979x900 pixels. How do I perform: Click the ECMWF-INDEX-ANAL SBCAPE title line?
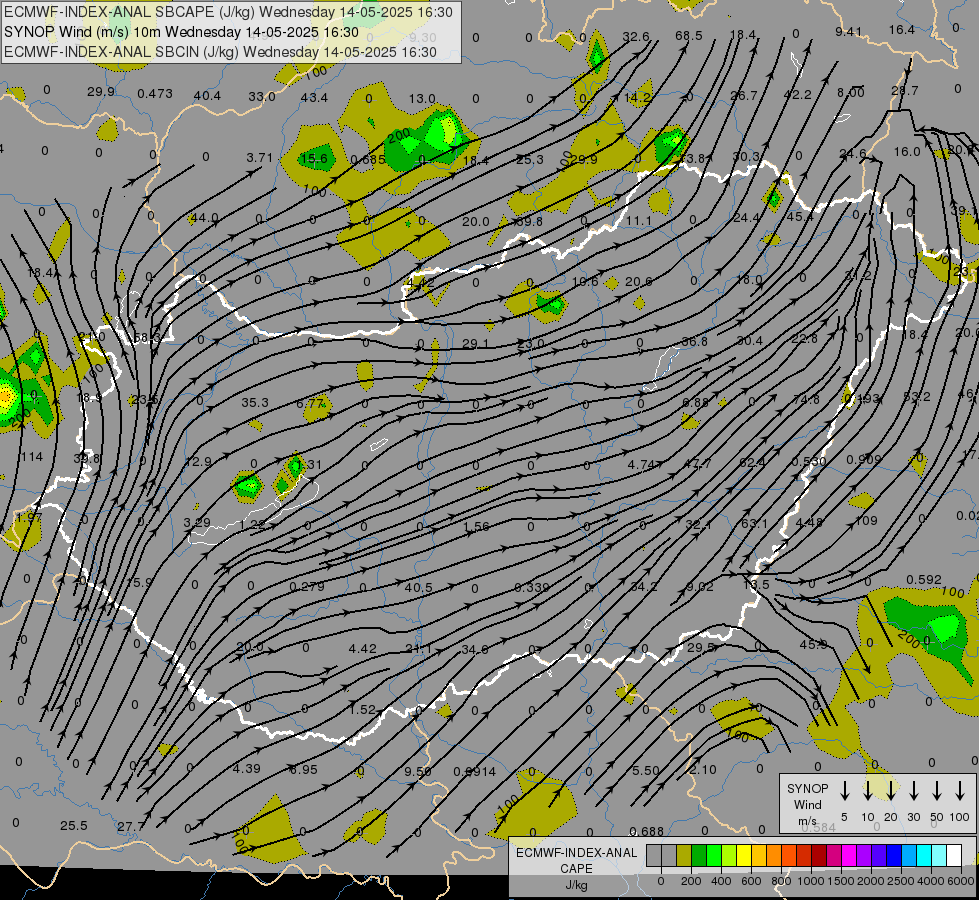(x=228, y=12)
